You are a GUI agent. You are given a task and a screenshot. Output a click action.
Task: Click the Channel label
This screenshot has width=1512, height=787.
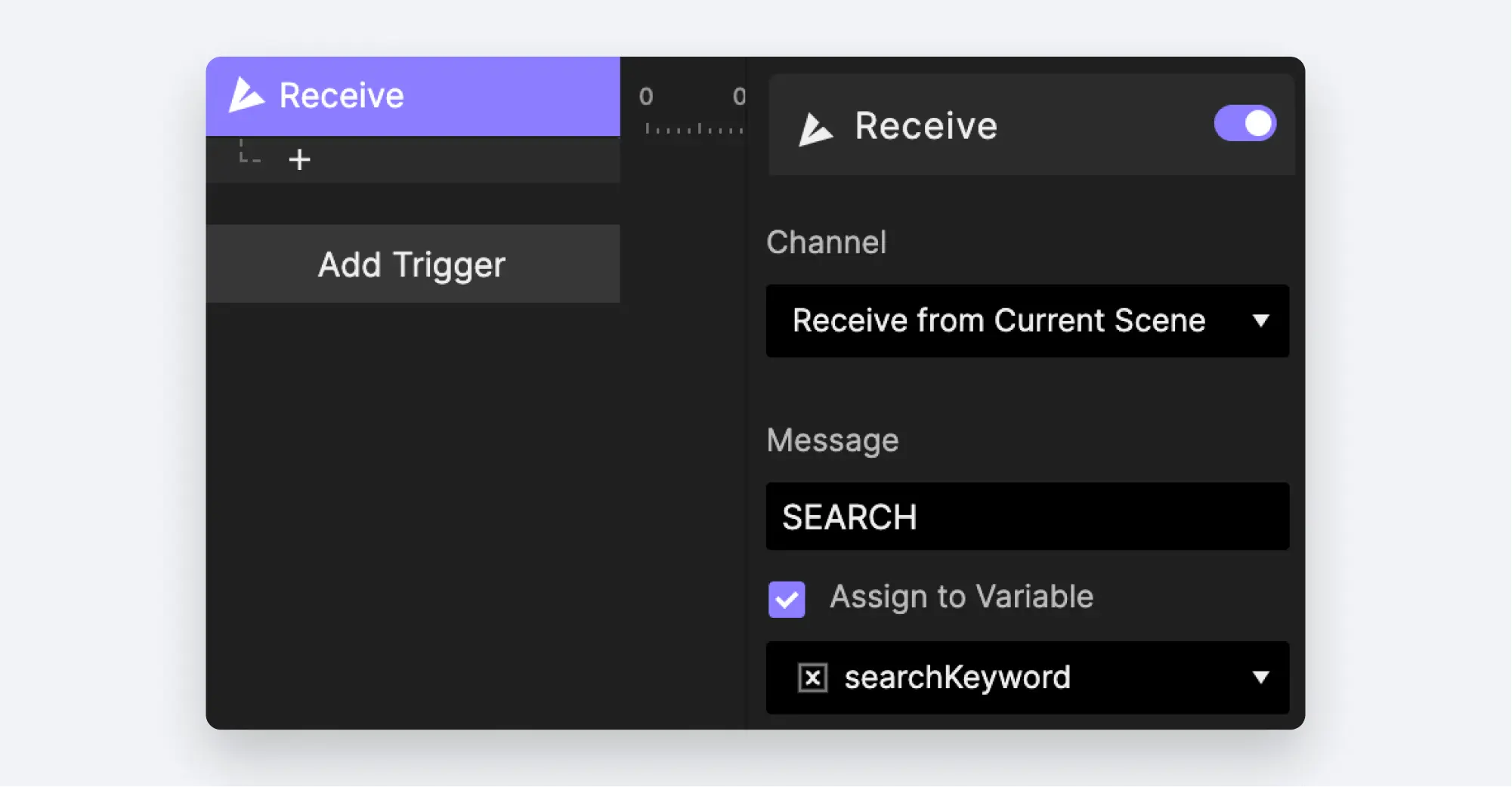(826, 242)
